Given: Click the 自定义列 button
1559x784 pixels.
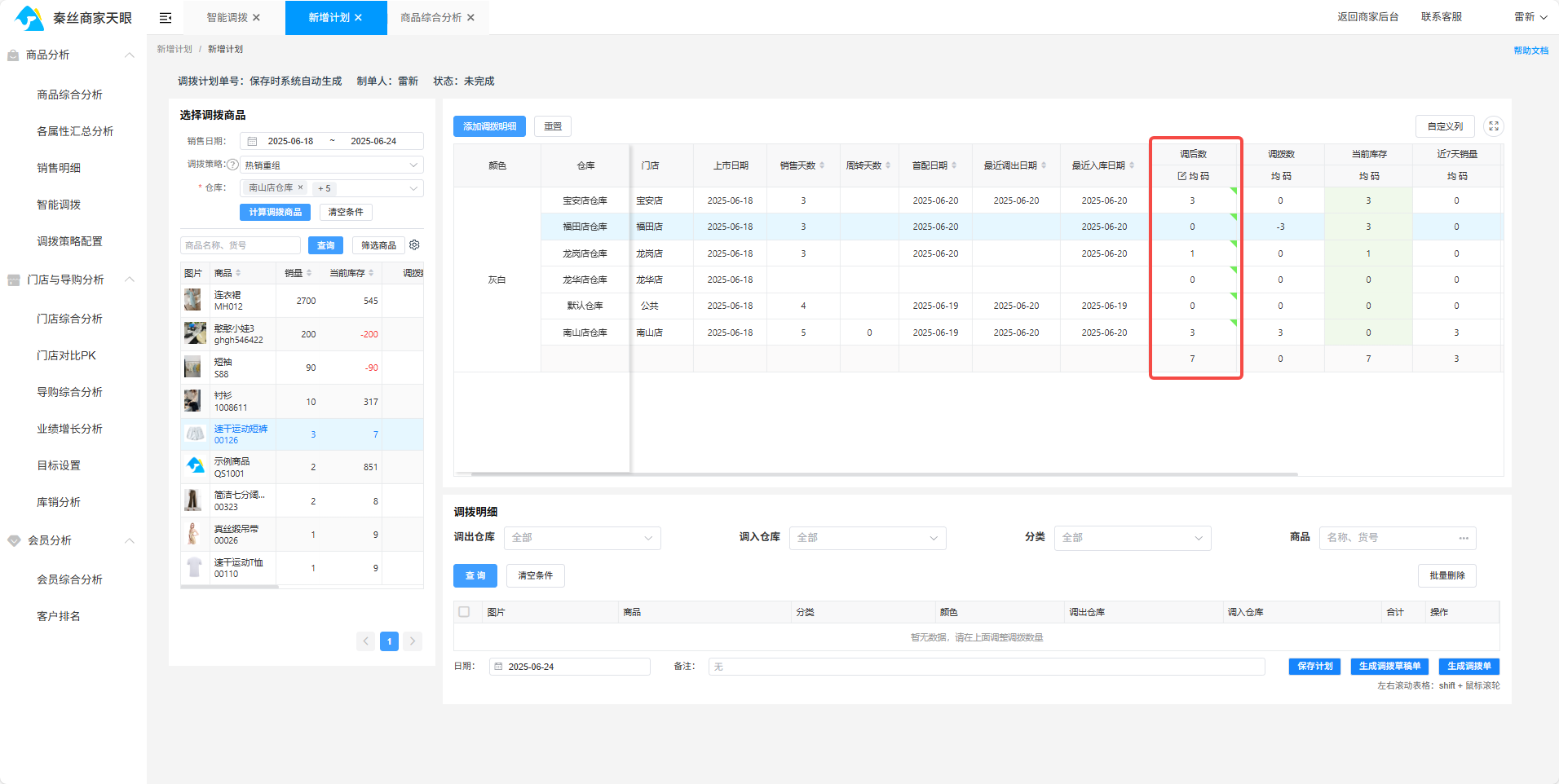Looking at the screenshot, I should 1445,126.
